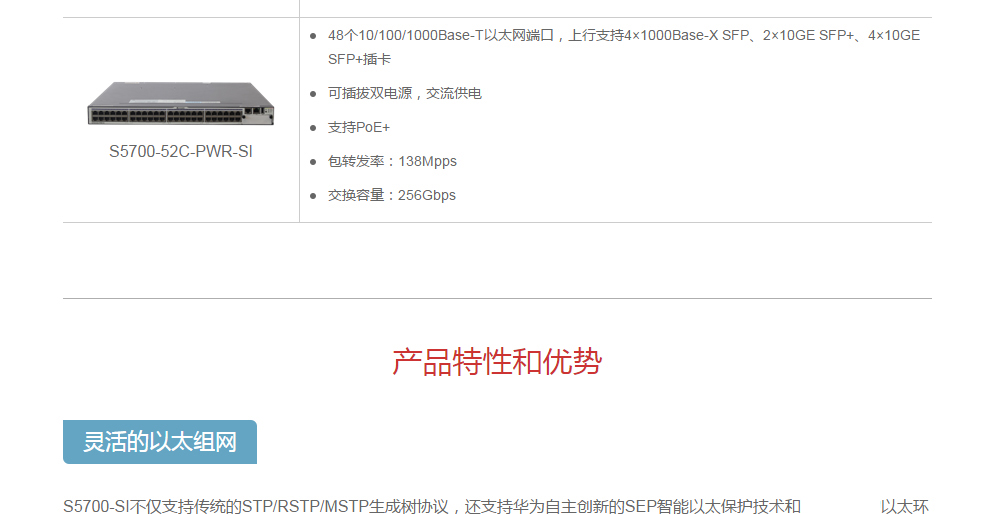Click the bullet dot beside 包转发率
This screenshot has height=514, width=990.
[x=313, y=162]
